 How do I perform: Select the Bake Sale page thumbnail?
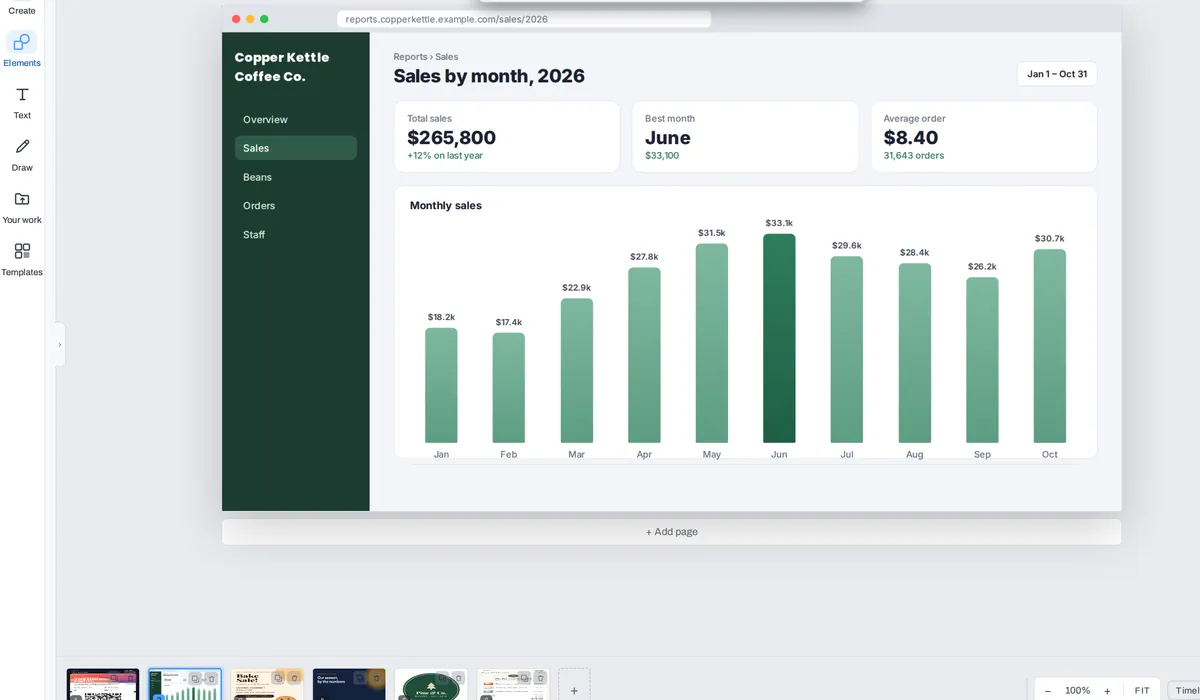tap(267, 685)
